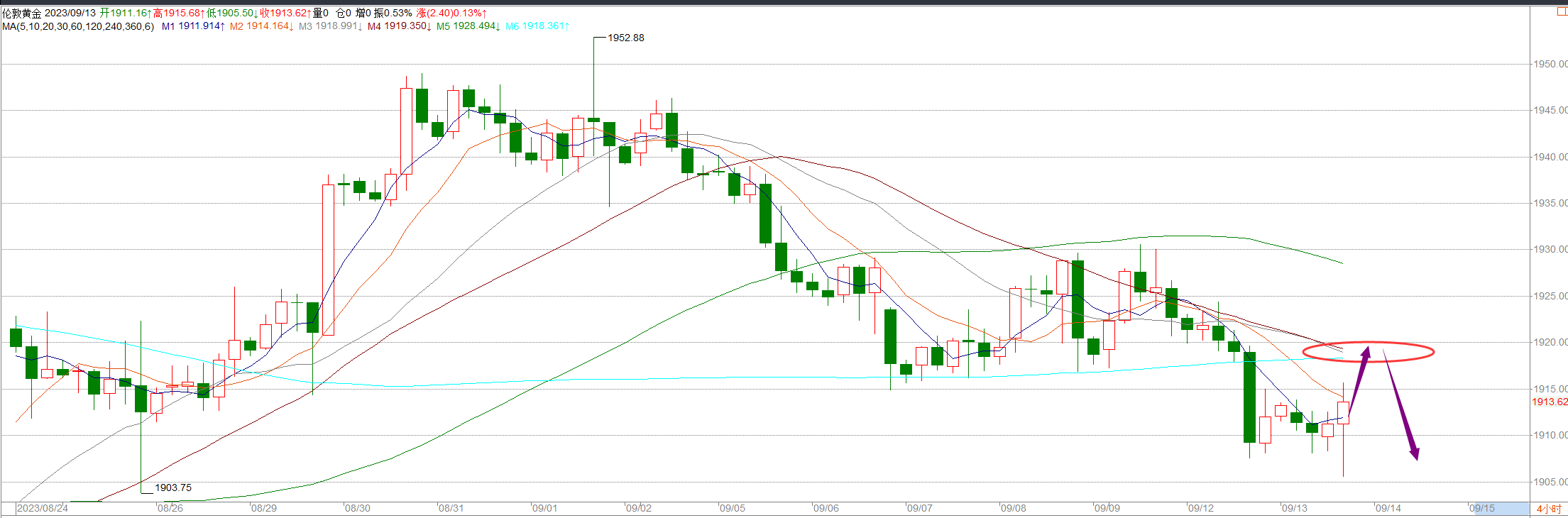
Task: Click the red 1913.62 current price label
Action: (1550, 402)
